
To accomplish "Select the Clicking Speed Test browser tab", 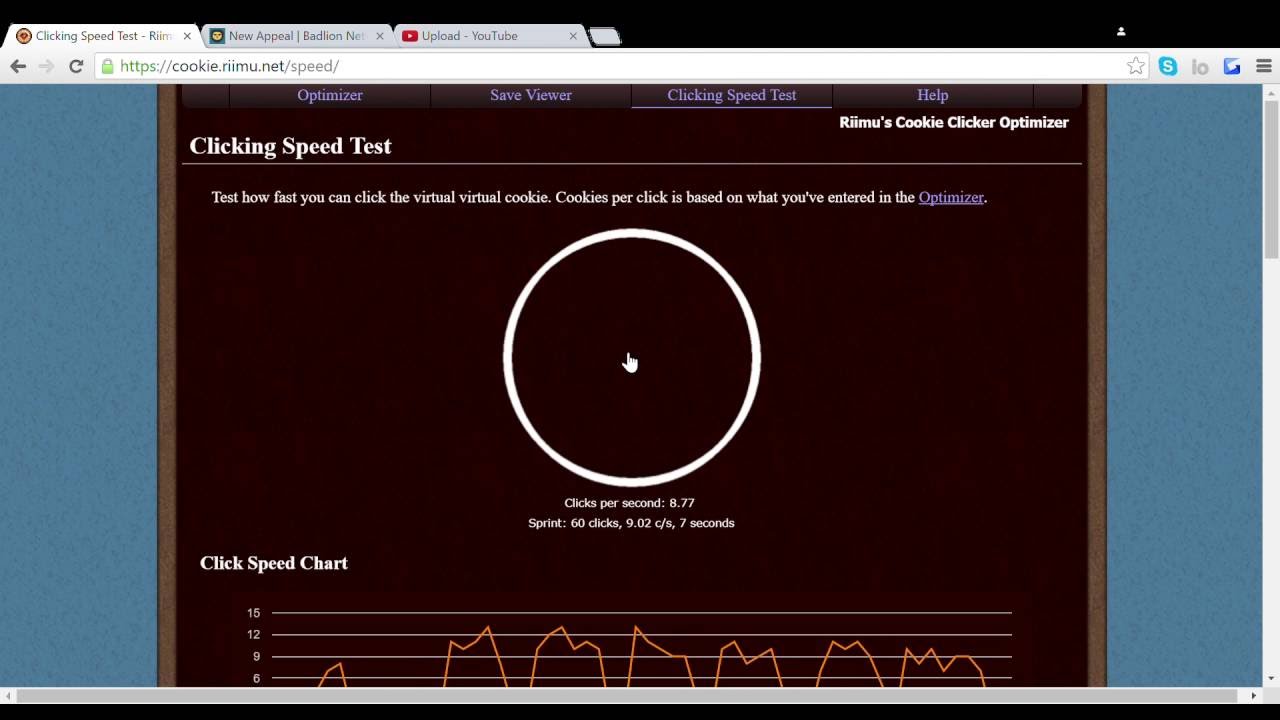I will coord(103,36).
